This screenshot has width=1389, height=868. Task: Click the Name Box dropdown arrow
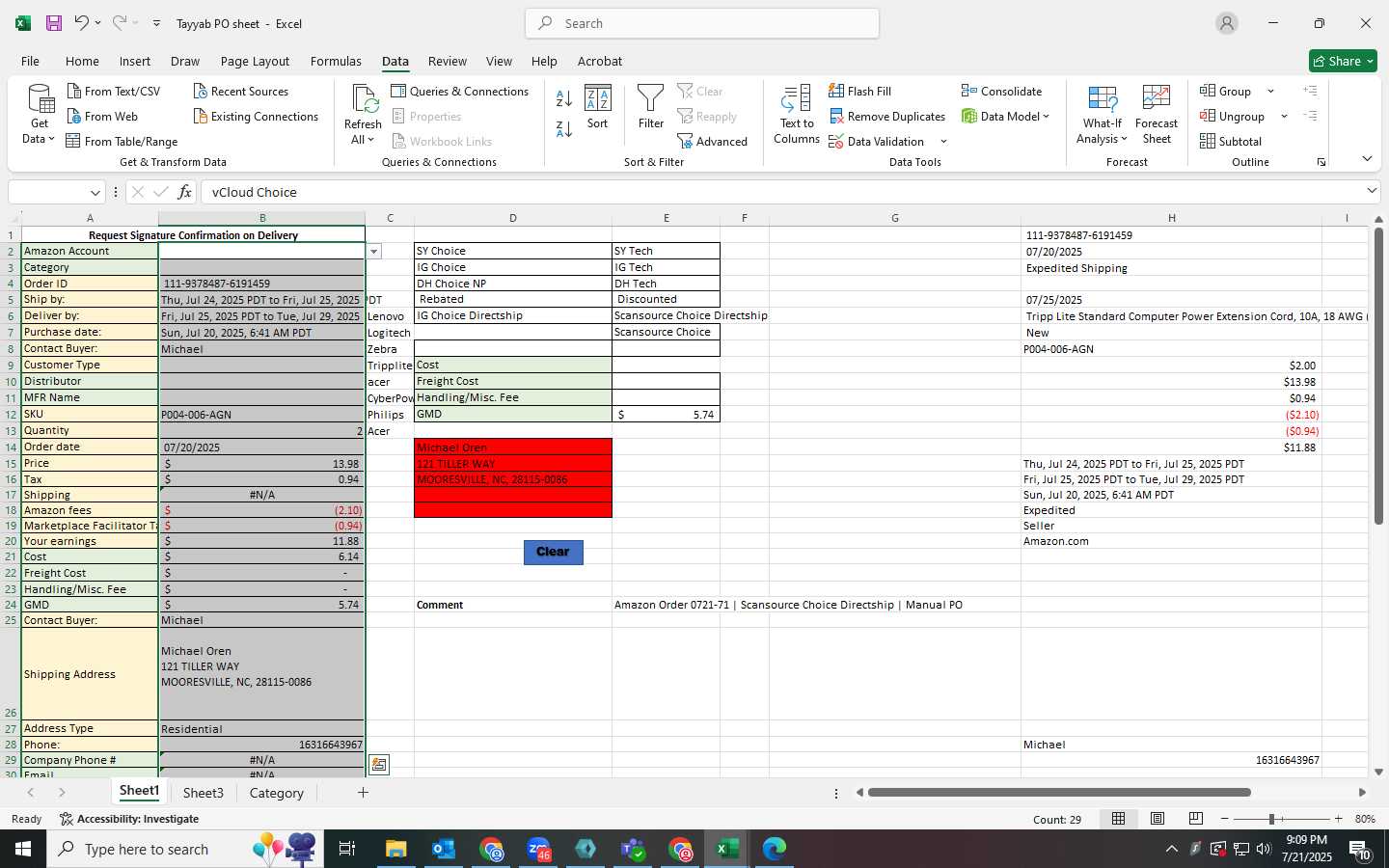(x=95, y=192)
